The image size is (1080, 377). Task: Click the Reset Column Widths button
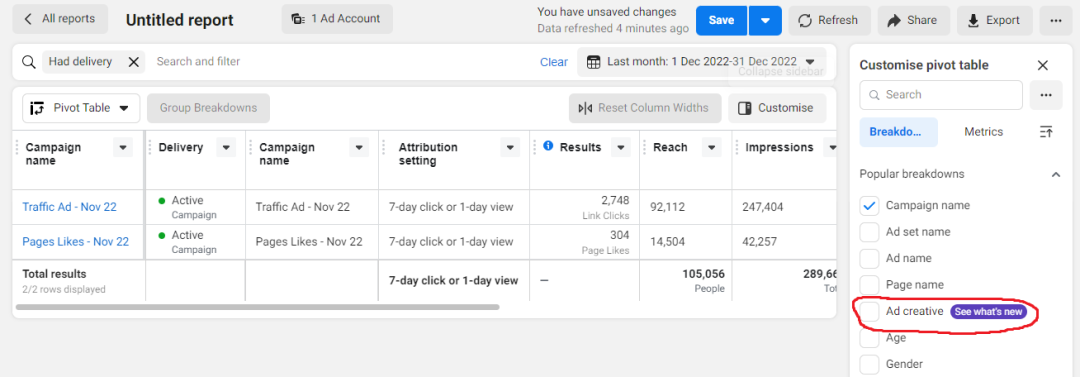[x=645, y=108]
